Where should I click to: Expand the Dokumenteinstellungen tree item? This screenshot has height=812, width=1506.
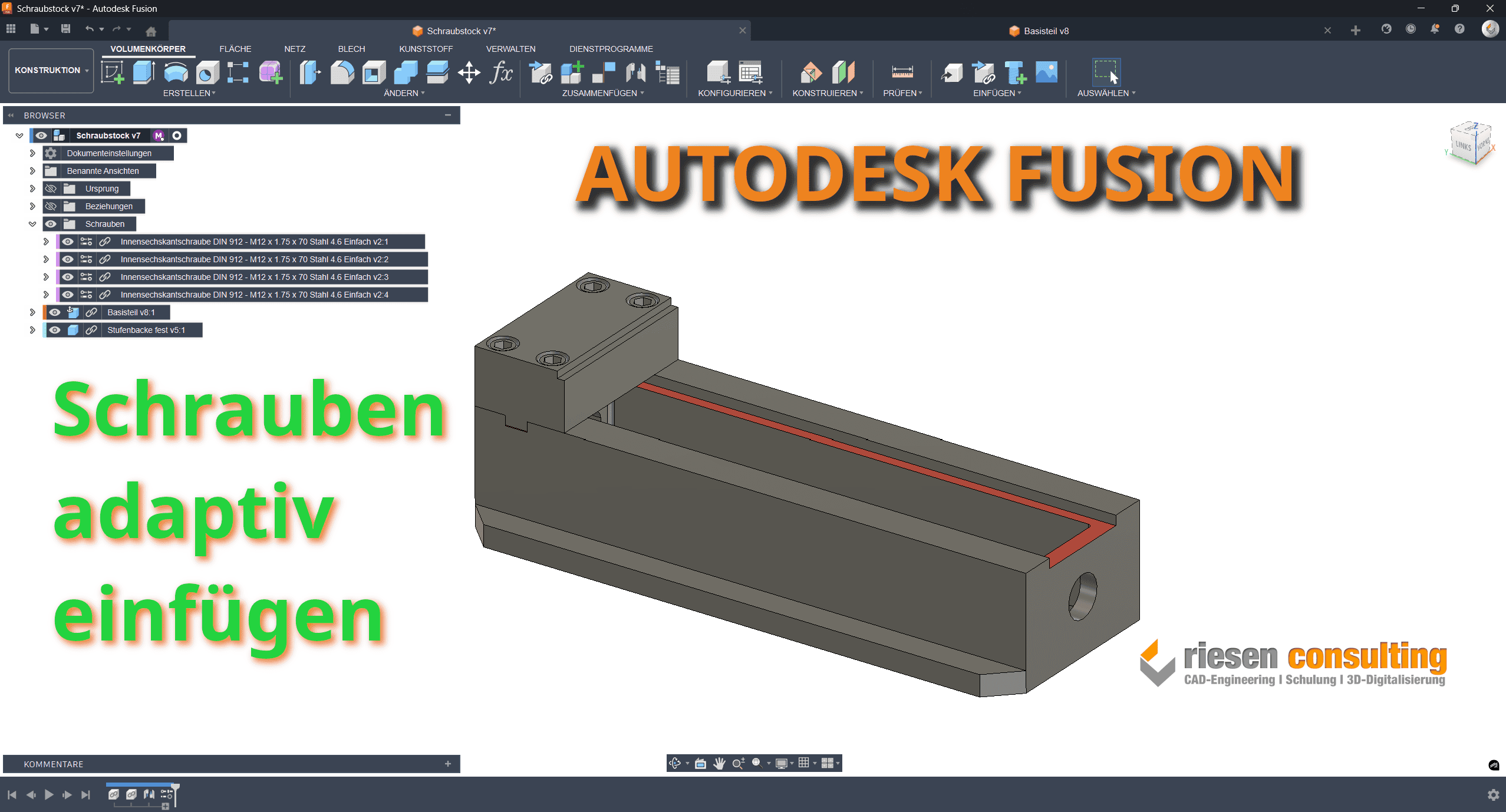(32, 153)
